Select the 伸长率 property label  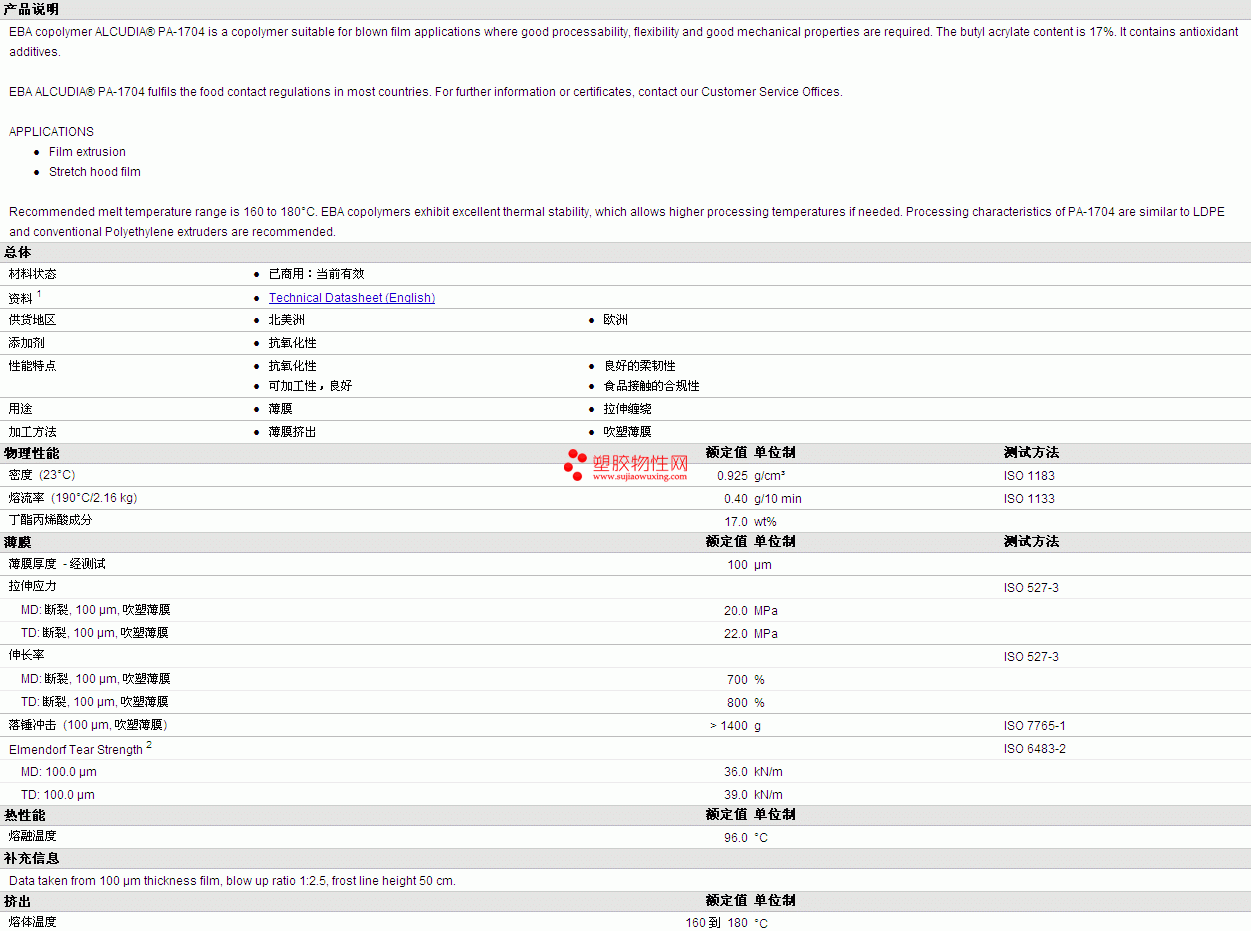pyautogui.click(x=27, y=655)
